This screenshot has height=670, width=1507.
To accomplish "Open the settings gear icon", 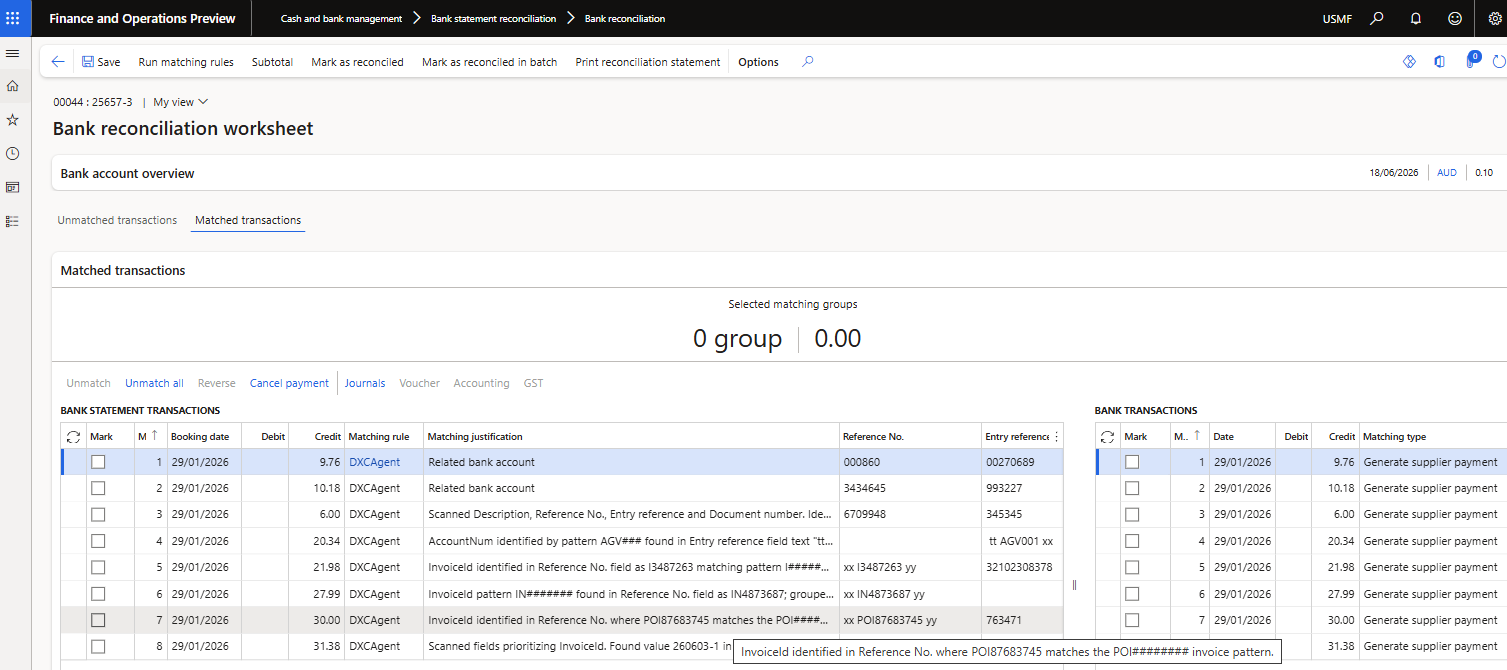I will point(1495,18).
